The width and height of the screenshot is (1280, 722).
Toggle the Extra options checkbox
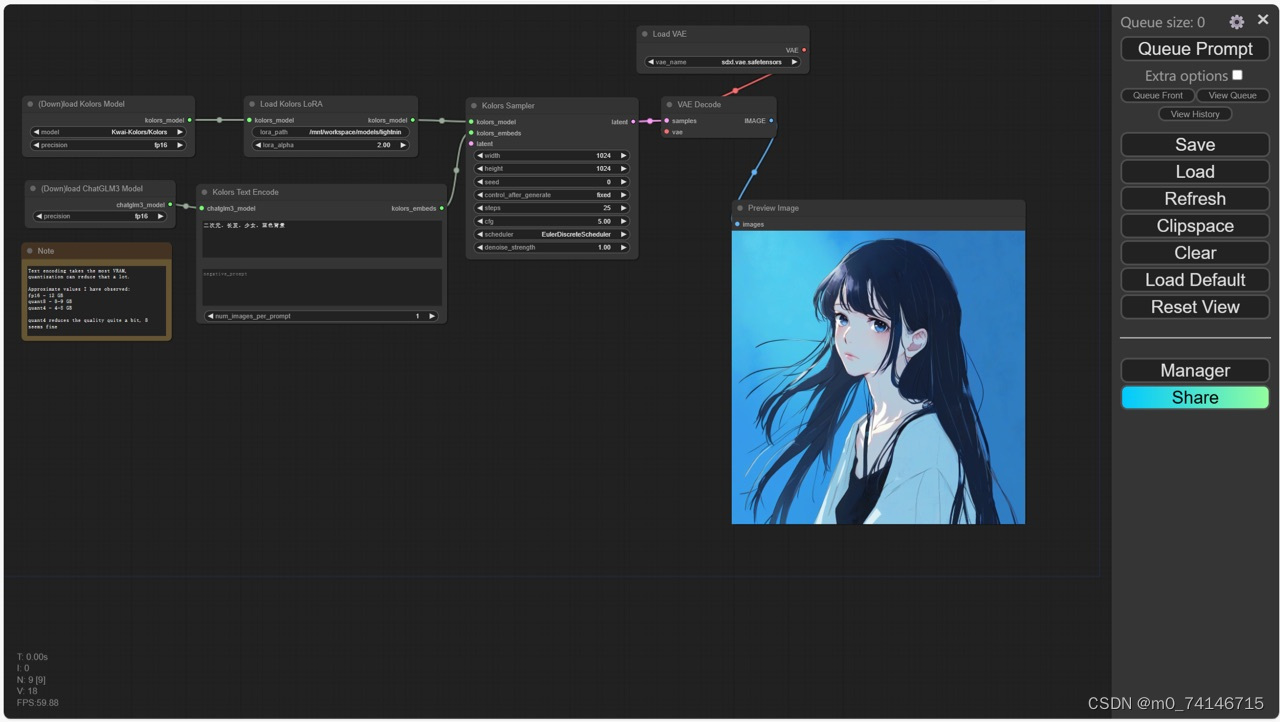tap(1237, 75)
